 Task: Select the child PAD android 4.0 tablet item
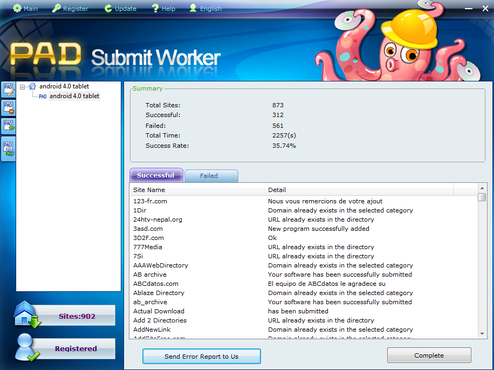point(74,96)
